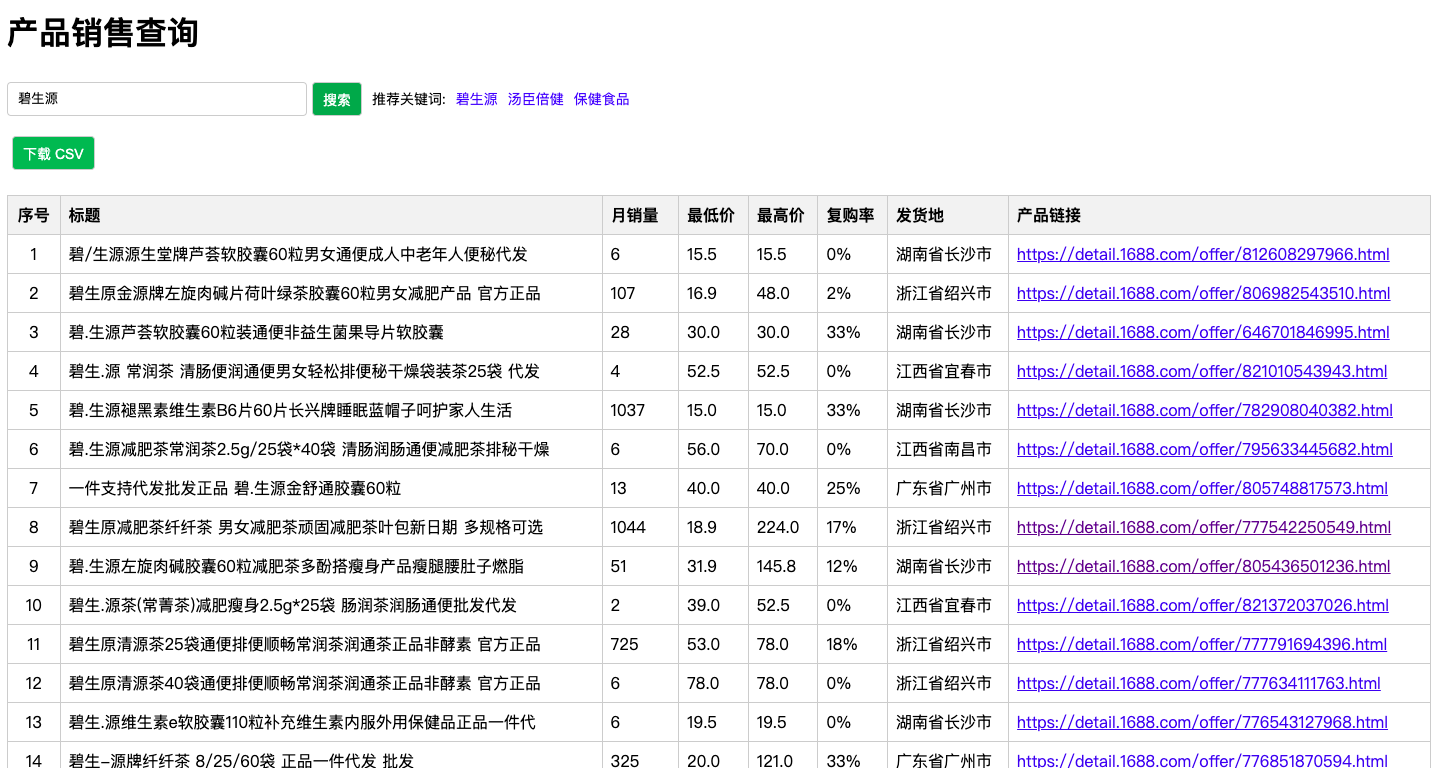Click monthly sales value 1044

click(x=628, y=527)
